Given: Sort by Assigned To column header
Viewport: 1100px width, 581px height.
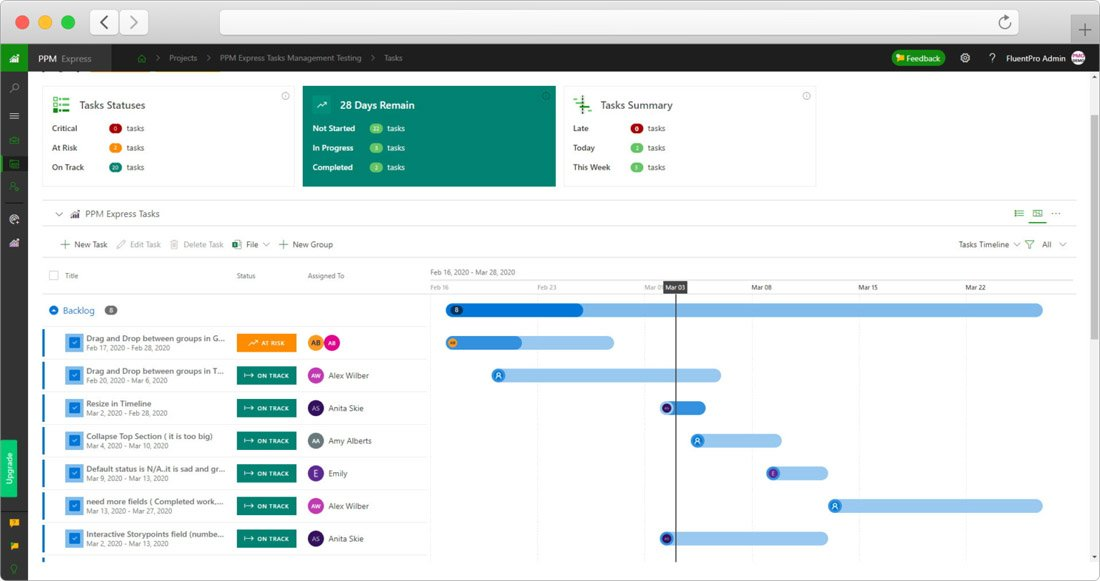Looking at the screenshot, I should click(x=326, y=276).
